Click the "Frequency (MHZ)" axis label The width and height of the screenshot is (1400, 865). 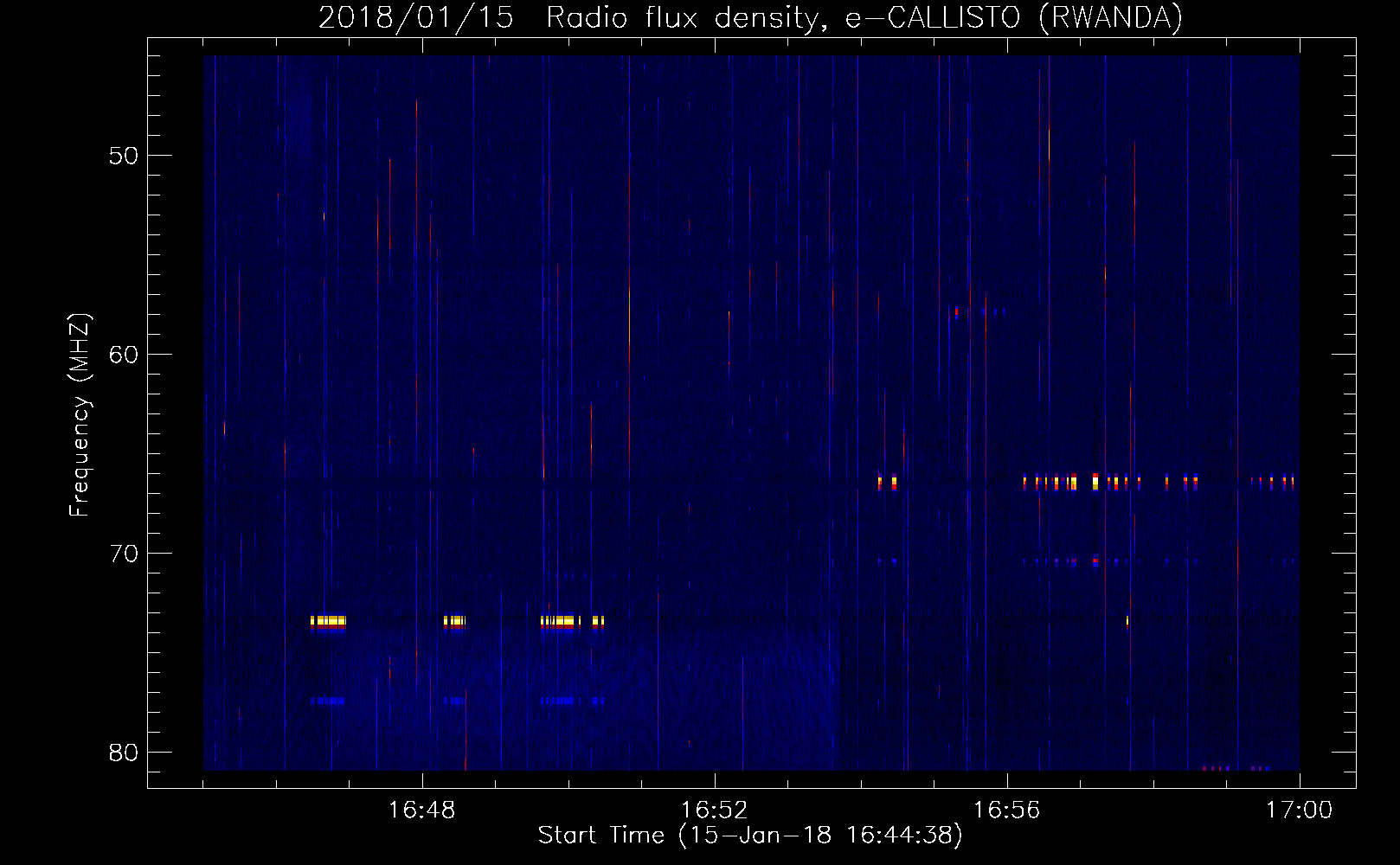tap(80, 415)
